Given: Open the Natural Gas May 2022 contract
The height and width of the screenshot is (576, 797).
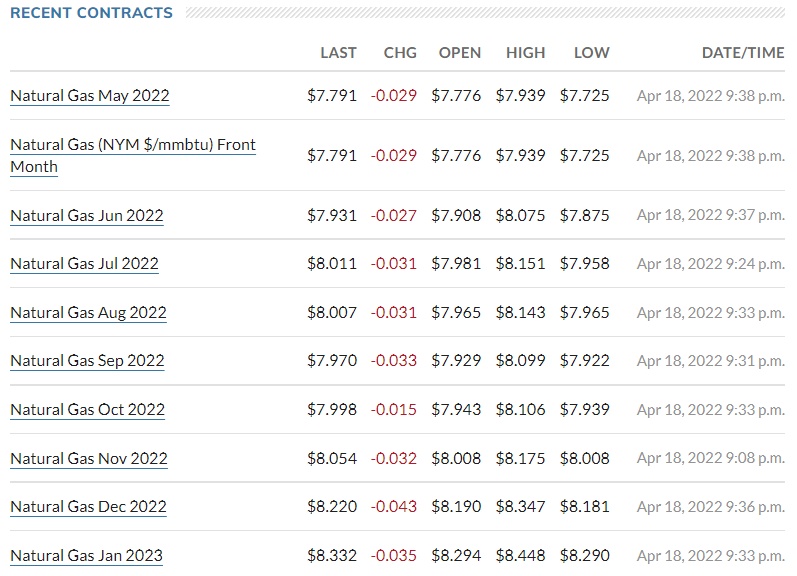Looking at the screenshot, I should click(x=90, y=96).
